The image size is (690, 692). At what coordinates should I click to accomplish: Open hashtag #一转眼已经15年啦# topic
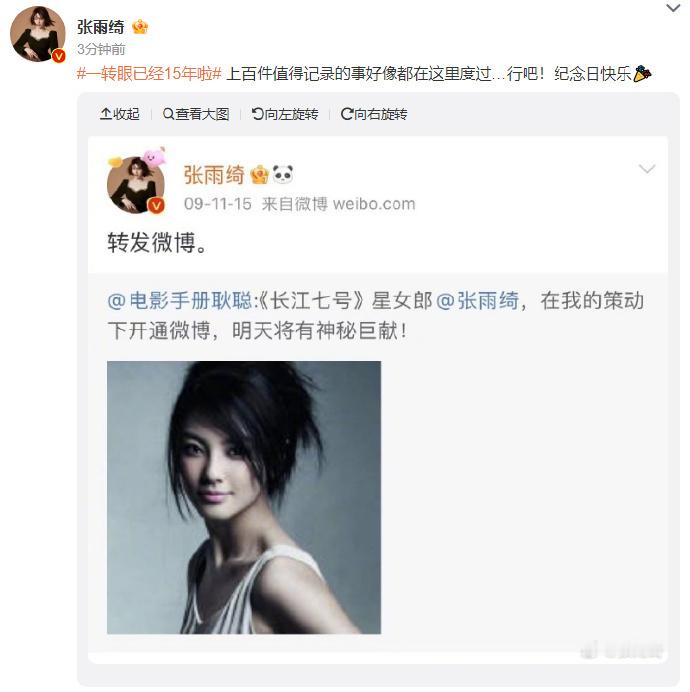[x=149, y=74]
